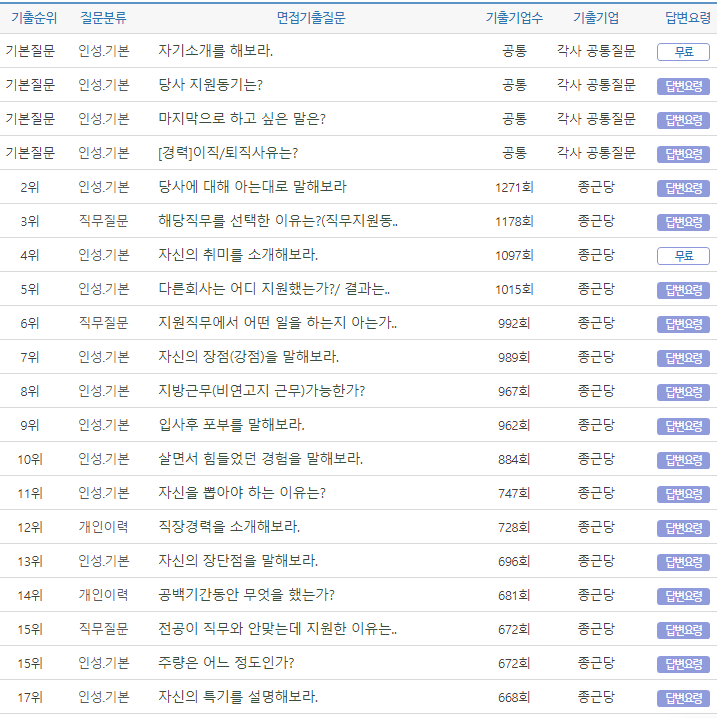Click 답변요령 for the 지방근무 가능한가 question
The height and width of the screenshot is (718, 717).
click(x=683, y=392)
